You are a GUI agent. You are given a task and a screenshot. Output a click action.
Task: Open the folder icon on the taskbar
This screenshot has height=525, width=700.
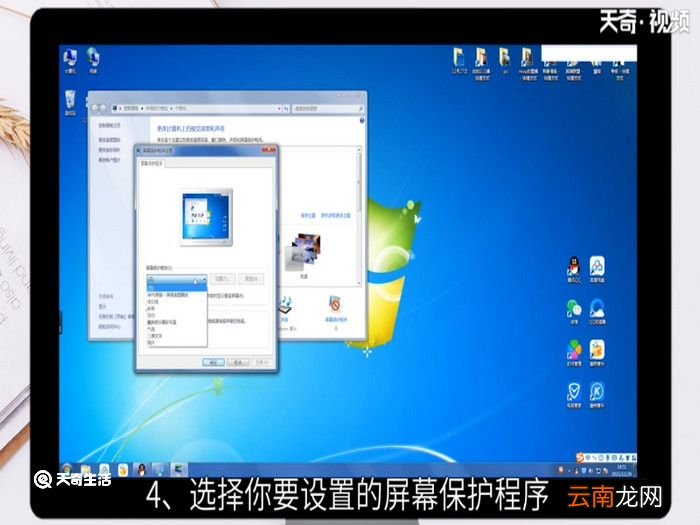(x=86, y=470)
